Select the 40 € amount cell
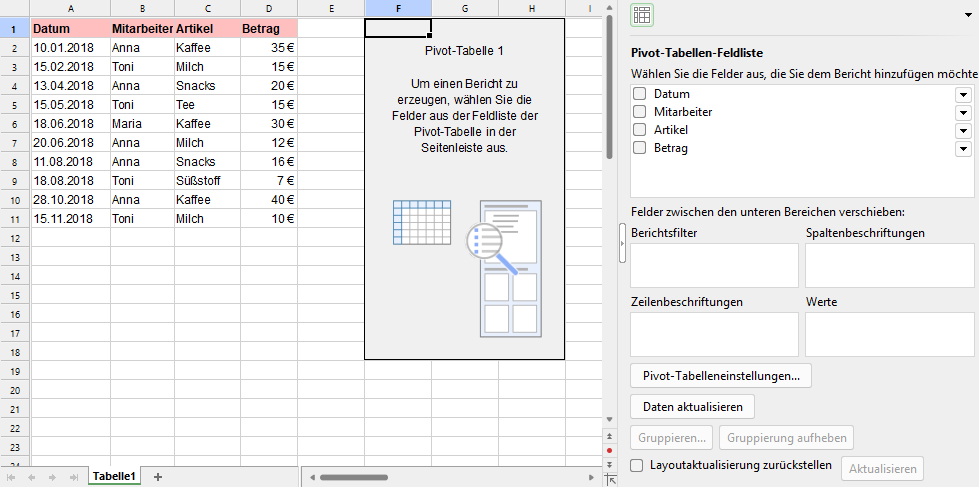Viewport: 979px width, 487px height. pos(269,200)
